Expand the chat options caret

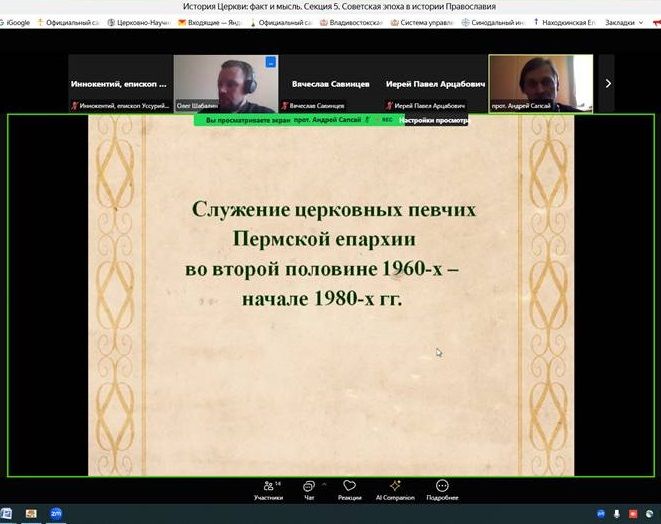(x=324, y=483)
